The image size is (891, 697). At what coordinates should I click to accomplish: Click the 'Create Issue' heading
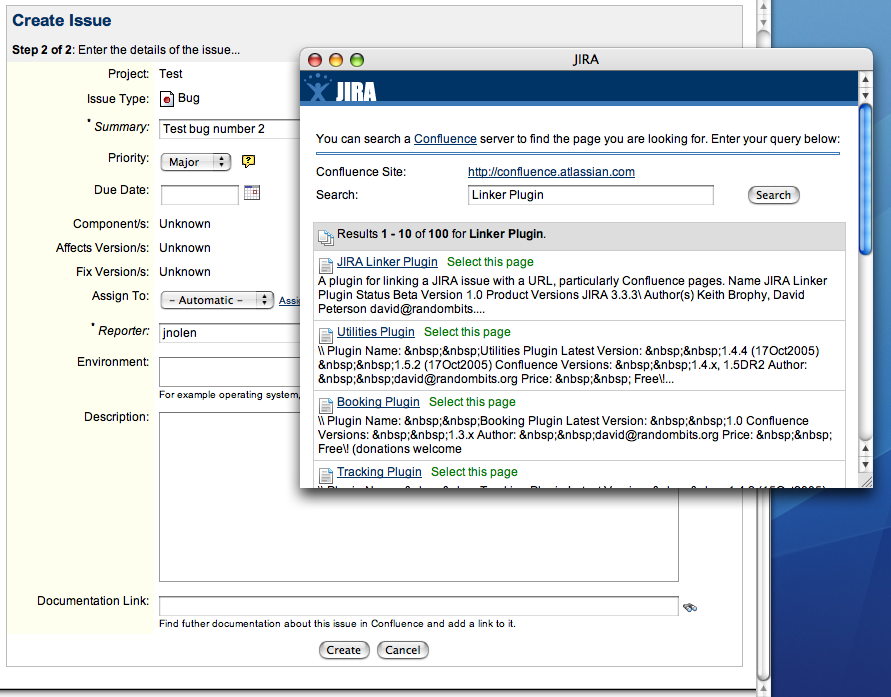[62, 20]
